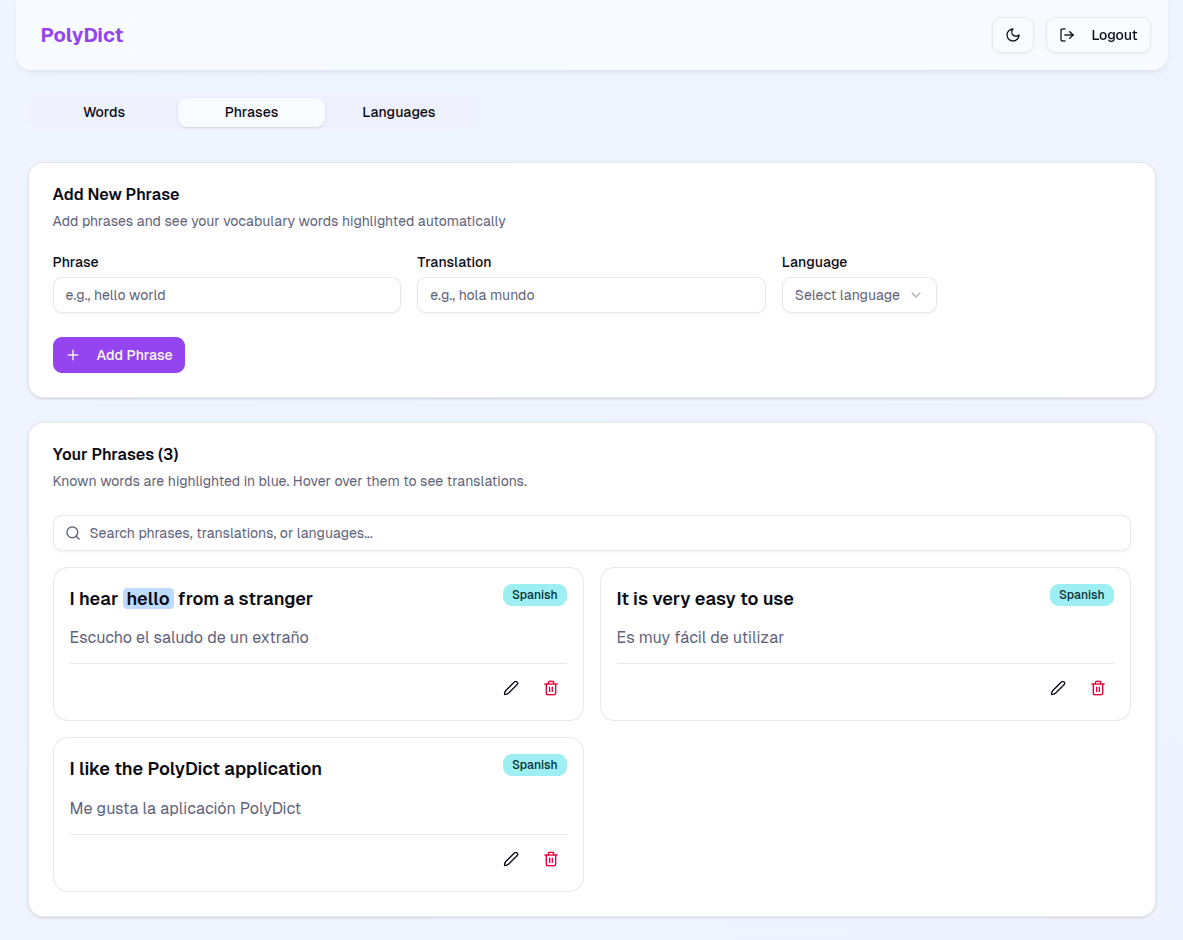Delete the 'I like the PolyDict application' phrase
The image size is (1183, 940).
point(551,859)
